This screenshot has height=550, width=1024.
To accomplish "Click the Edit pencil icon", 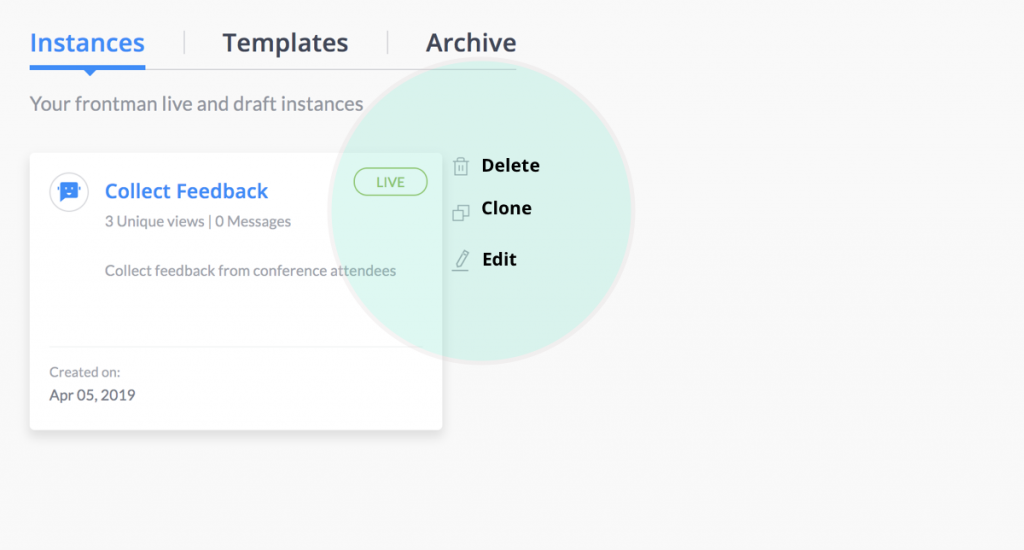I will [x=461, y=261].
